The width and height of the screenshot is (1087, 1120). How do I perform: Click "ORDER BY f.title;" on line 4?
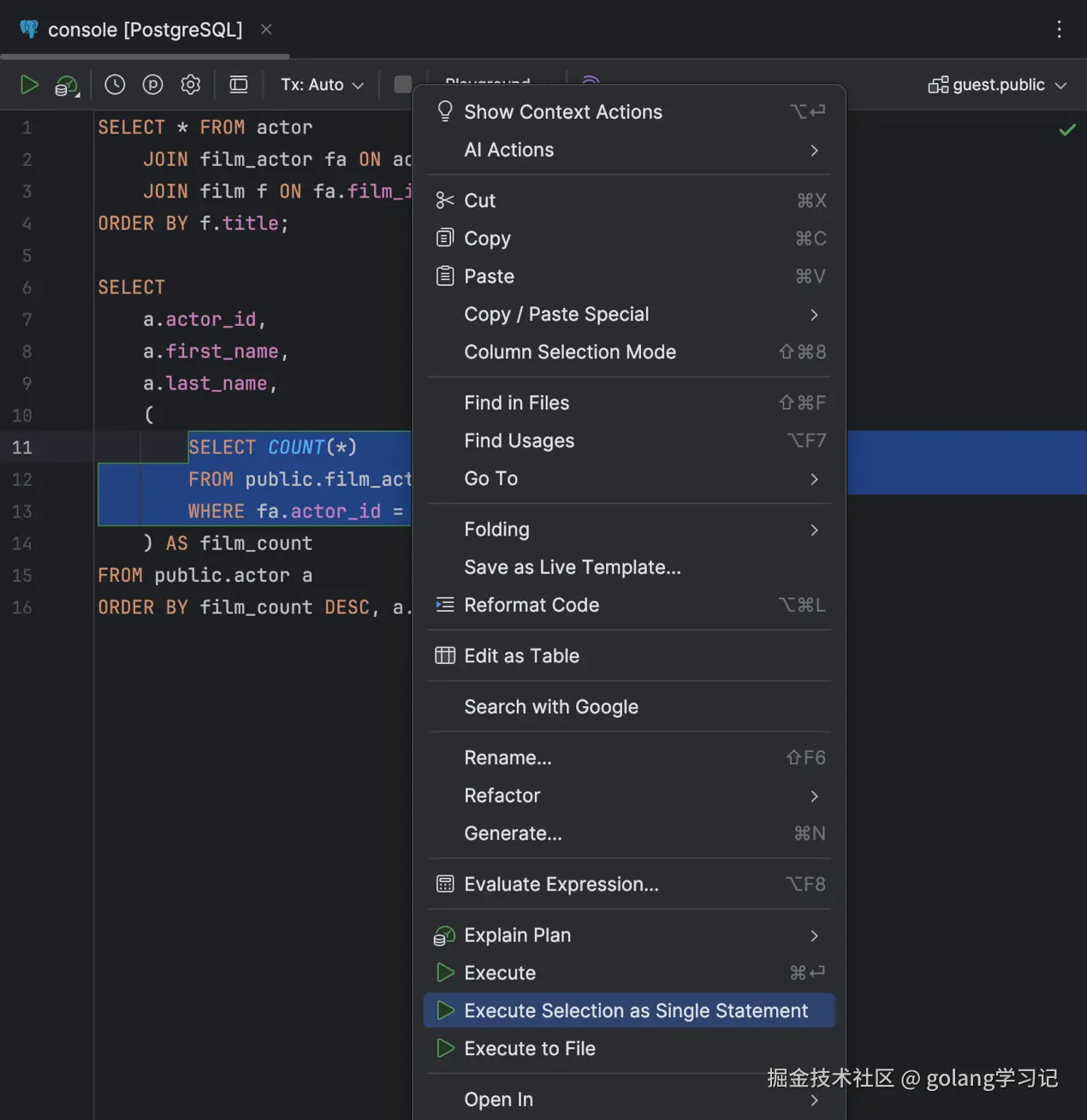pyautogui.click(x=193, y=223)
